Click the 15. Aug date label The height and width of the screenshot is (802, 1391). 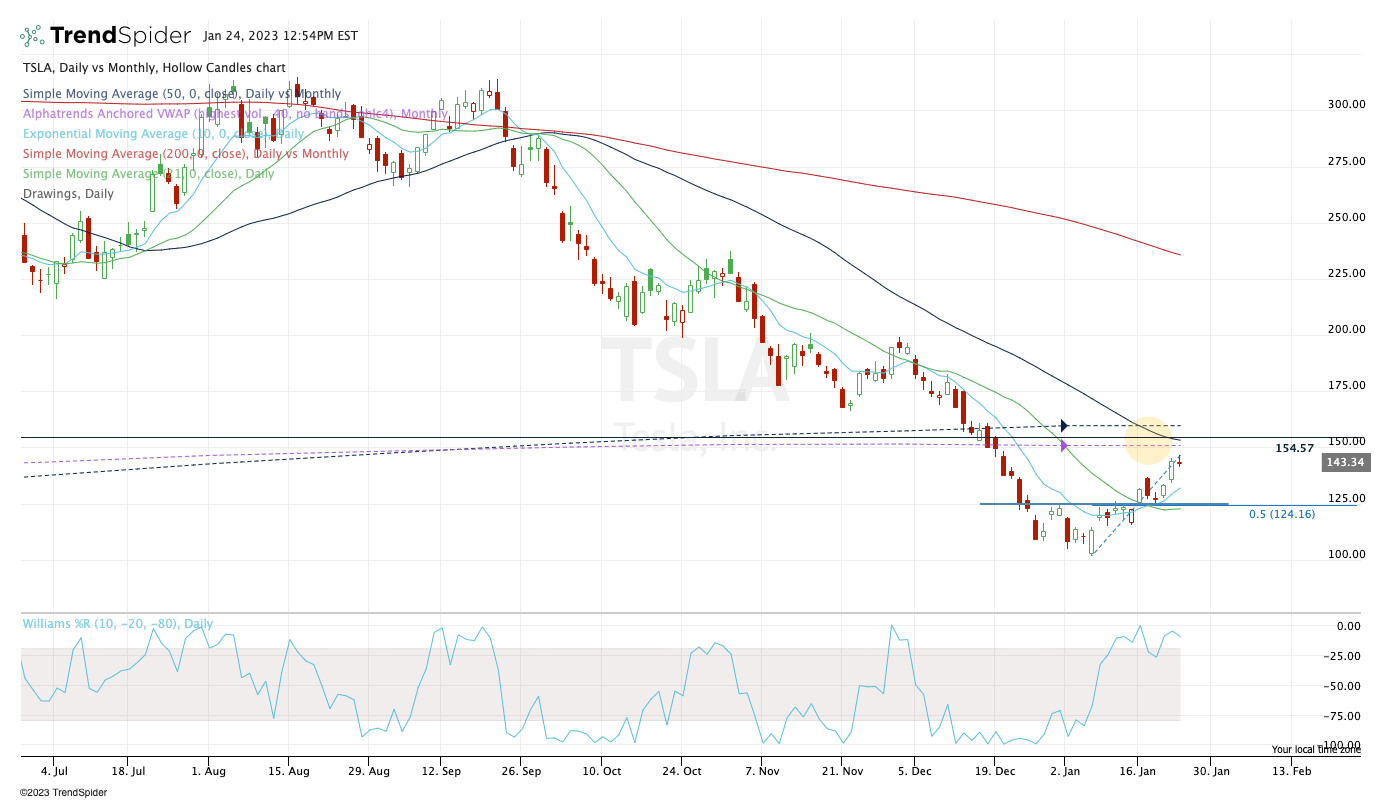pyautogui.click(x=288, y=771)
